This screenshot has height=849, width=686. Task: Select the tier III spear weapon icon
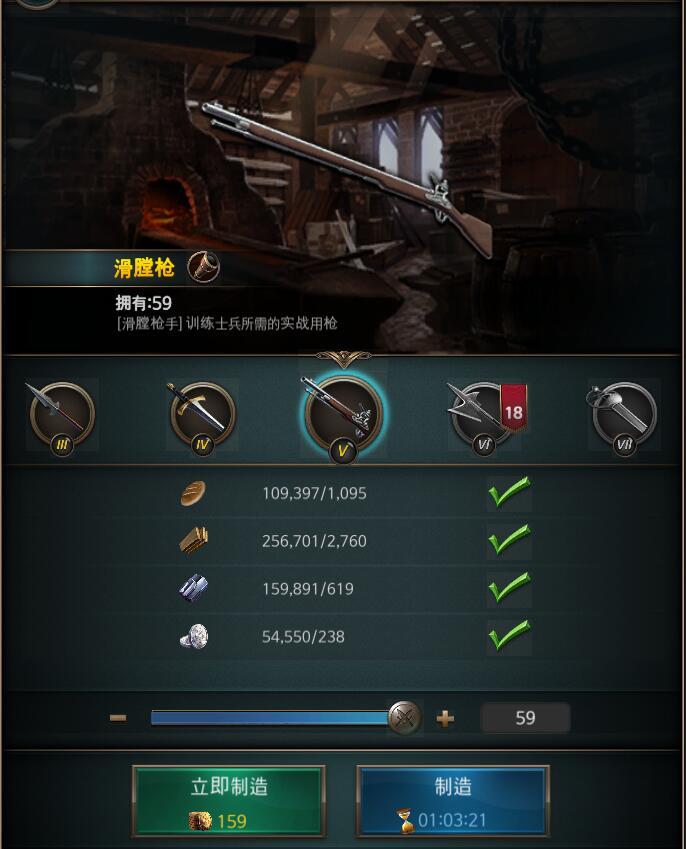[62, 416]
